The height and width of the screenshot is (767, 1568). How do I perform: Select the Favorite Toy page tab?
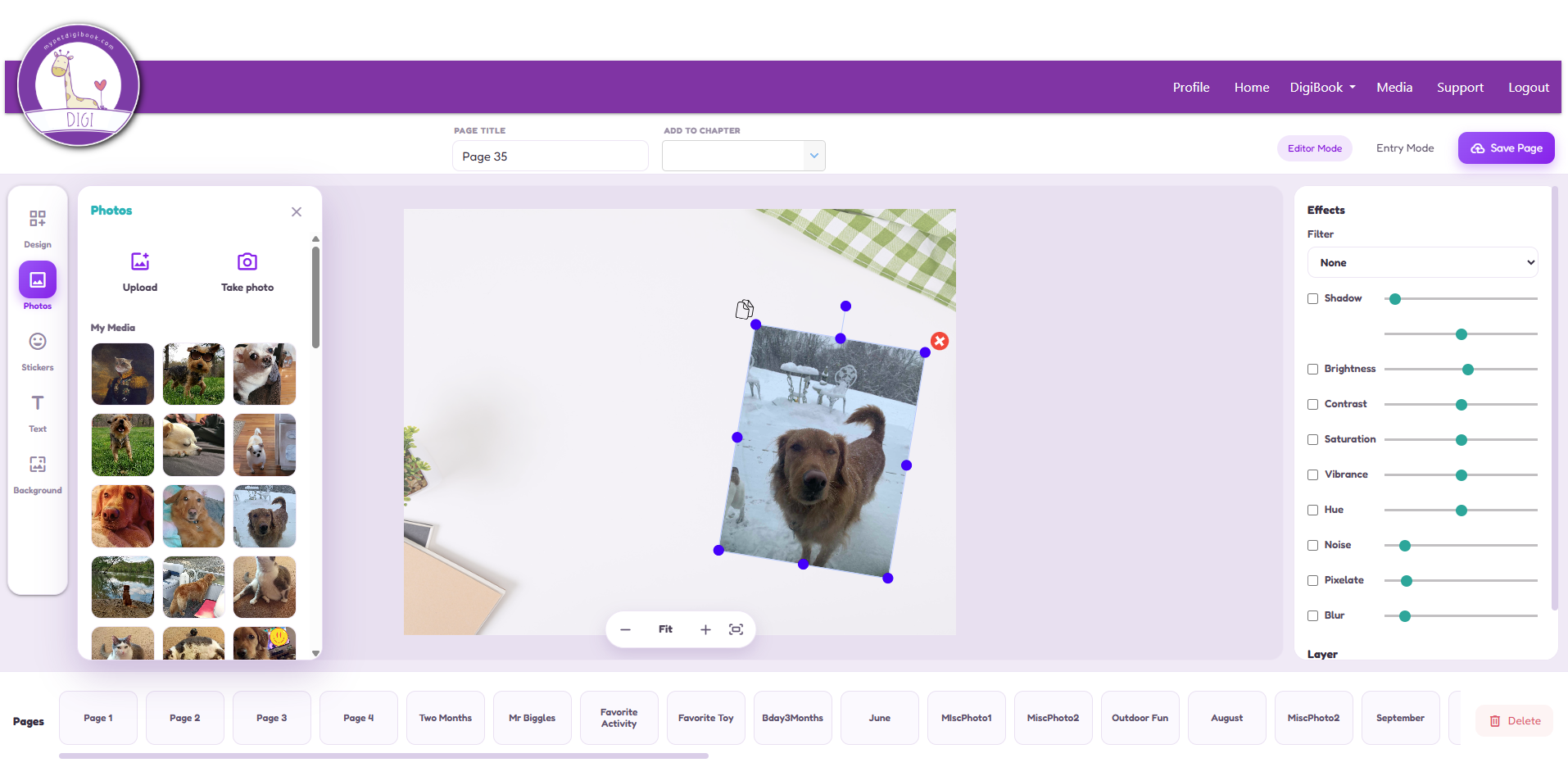coord(706,718)
